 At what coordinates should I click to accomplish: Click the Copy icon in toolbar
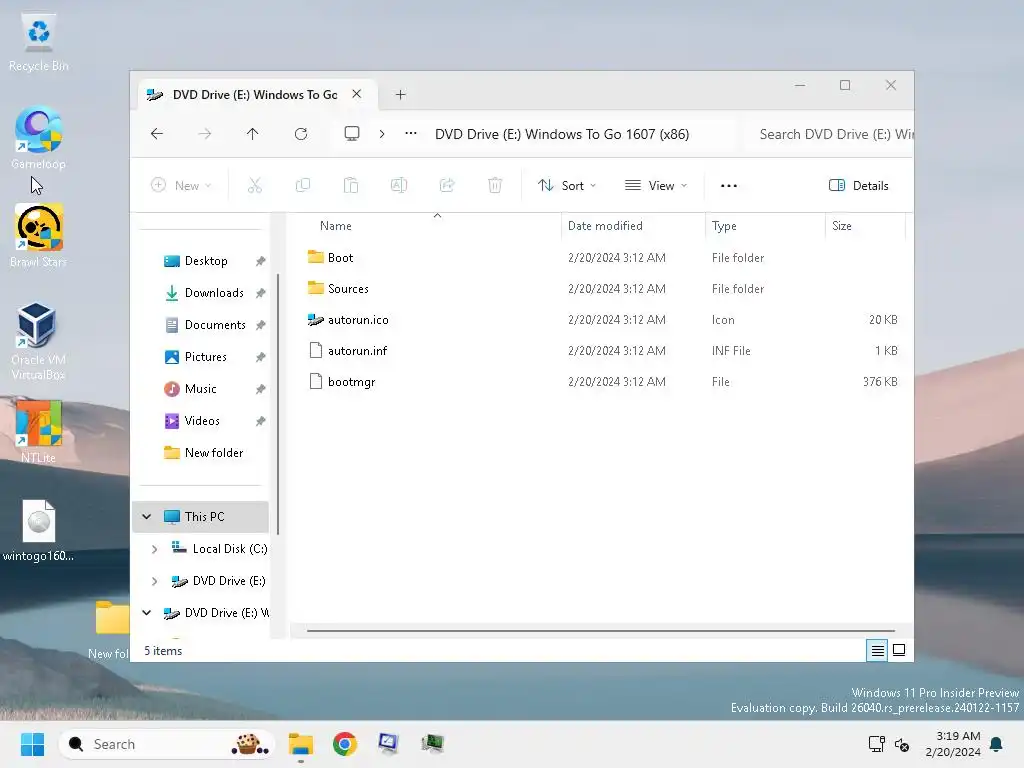[x=303, y=185]
